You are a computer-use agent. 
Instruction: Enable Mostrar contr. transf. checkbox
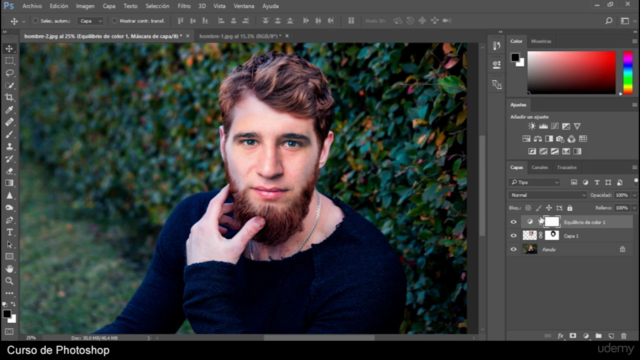coord(114,21)
